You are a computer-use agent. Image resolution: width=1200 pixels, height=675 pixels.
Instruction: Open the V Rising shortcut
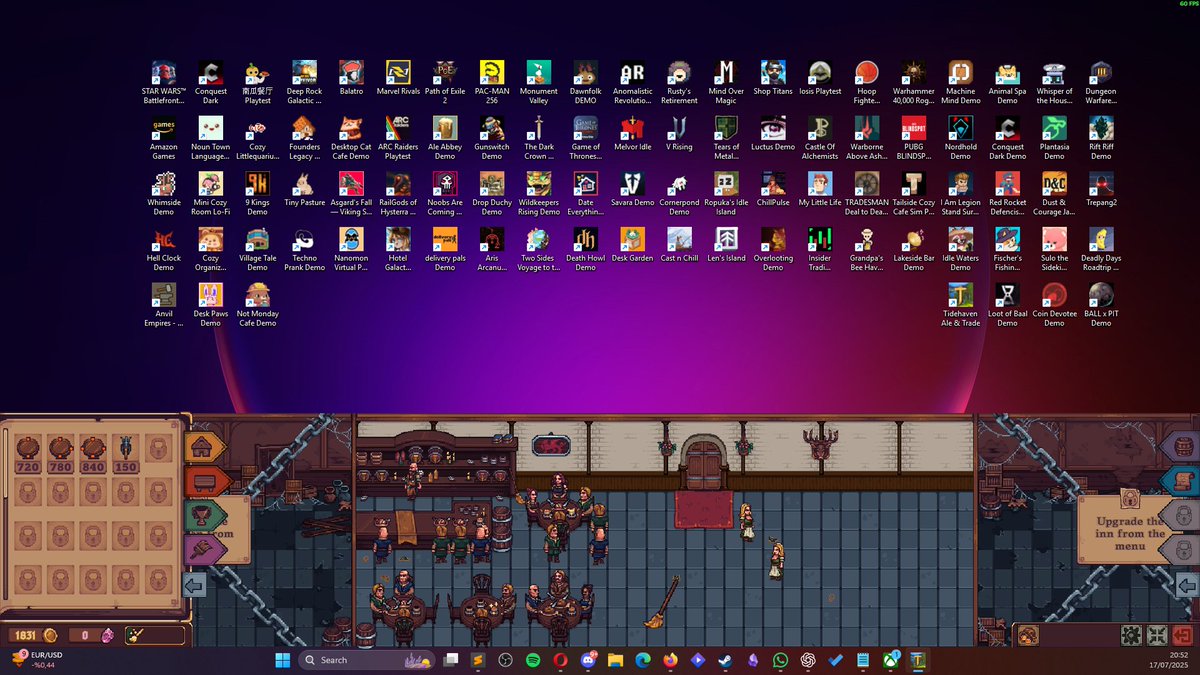pos(679,134)
